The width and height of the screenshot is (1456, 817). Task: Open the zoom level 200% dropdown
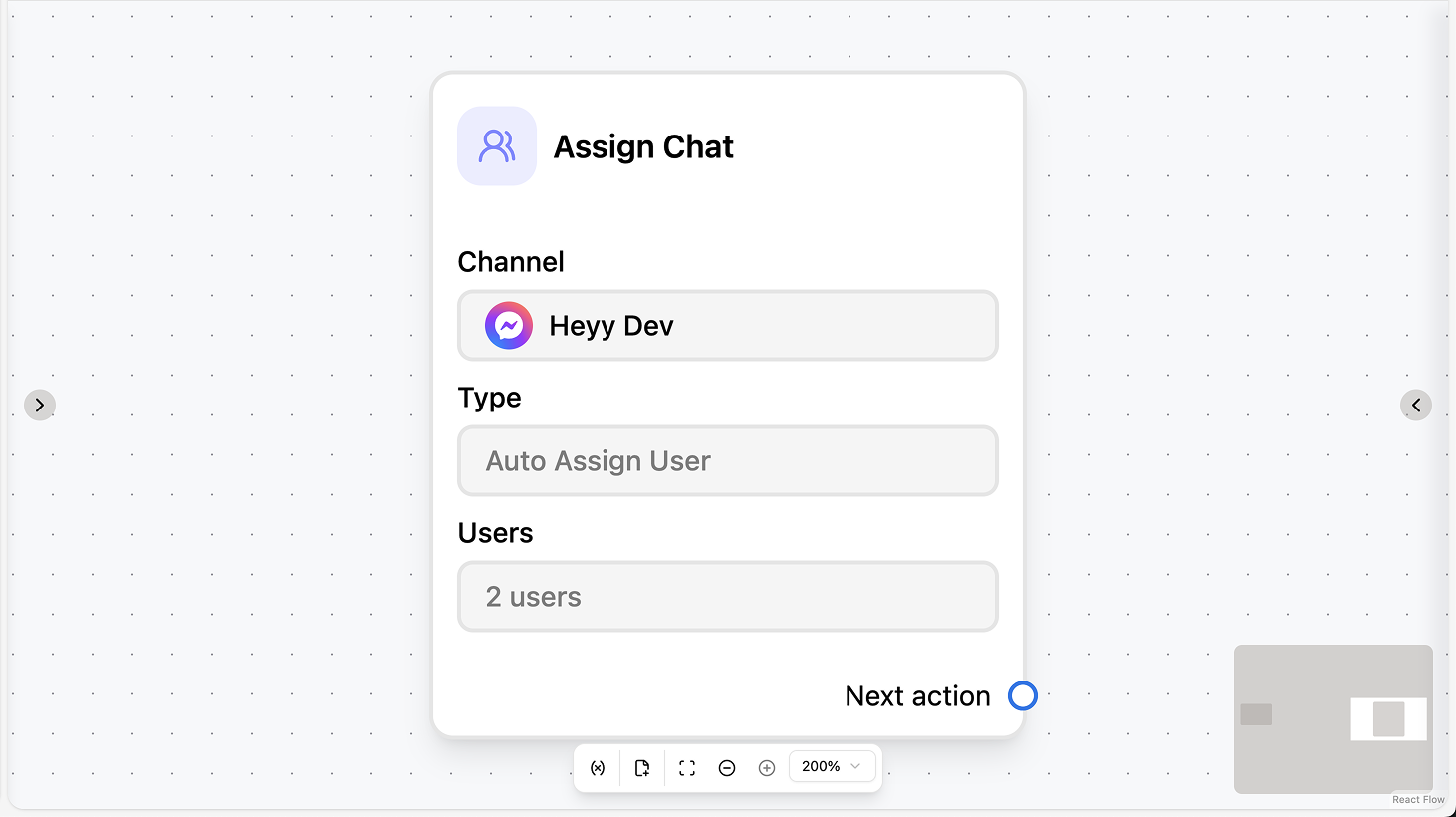pyautogui.click(x=832, y=766)
